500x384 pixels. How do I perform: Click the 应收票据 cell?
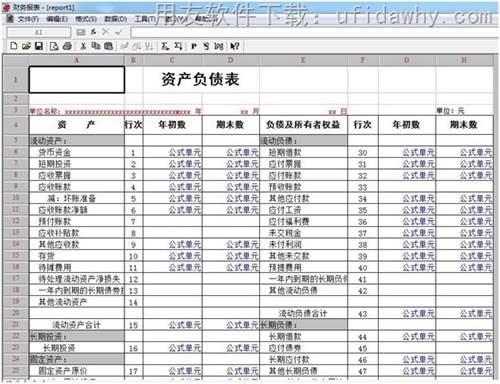(77, 175)
